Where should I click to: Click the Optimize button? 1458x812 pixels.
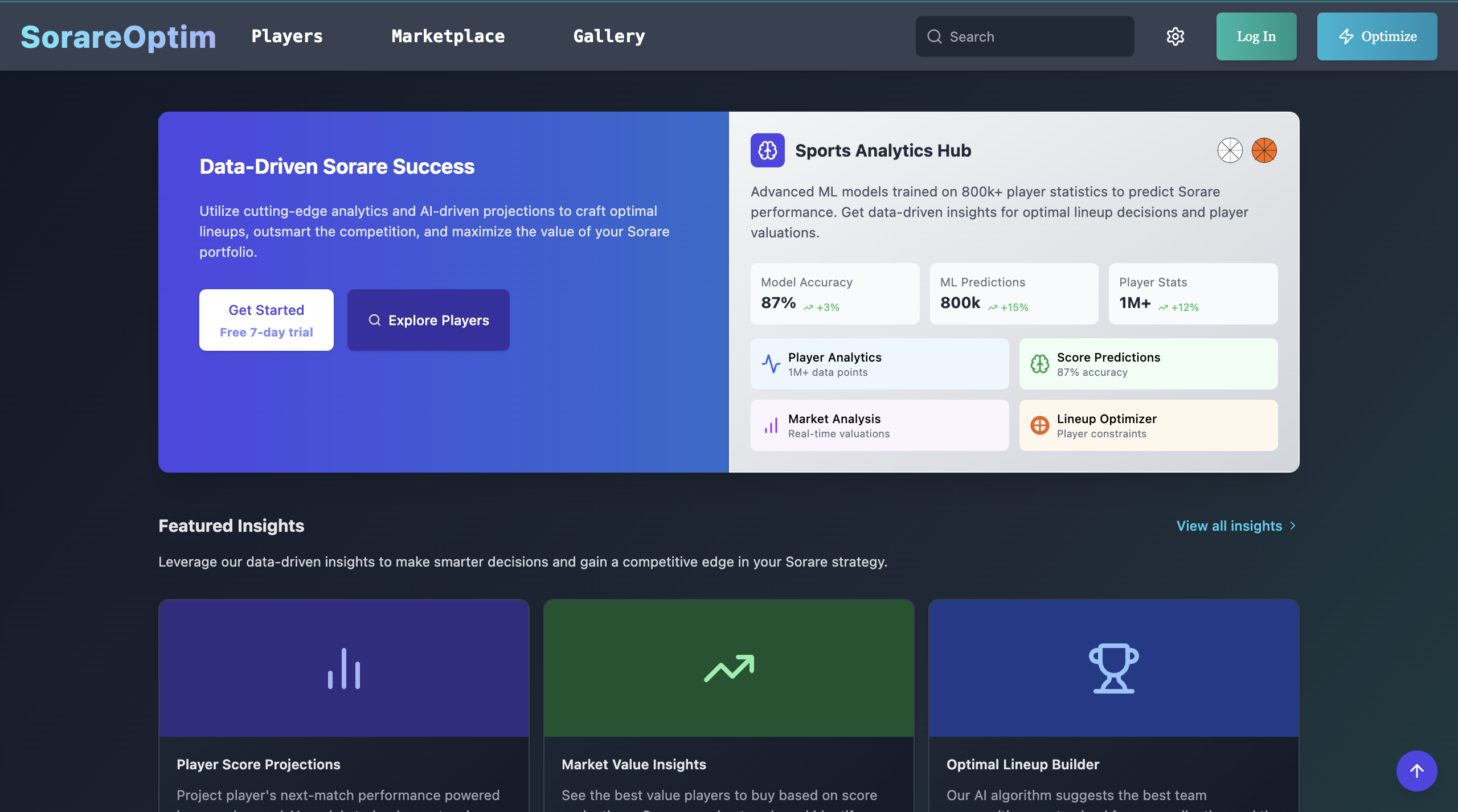(x=1377, y=36)
